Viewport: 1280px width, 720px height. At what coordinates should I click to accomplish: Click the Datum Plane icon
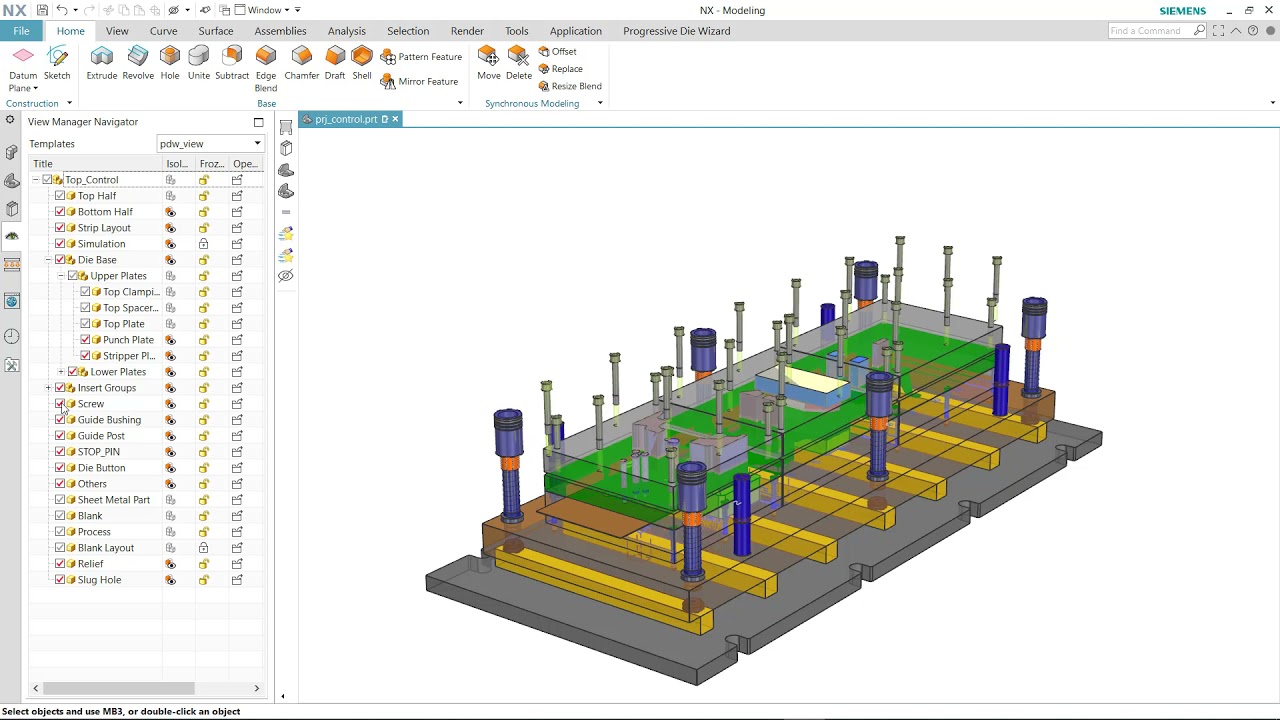tap(23, 58)
